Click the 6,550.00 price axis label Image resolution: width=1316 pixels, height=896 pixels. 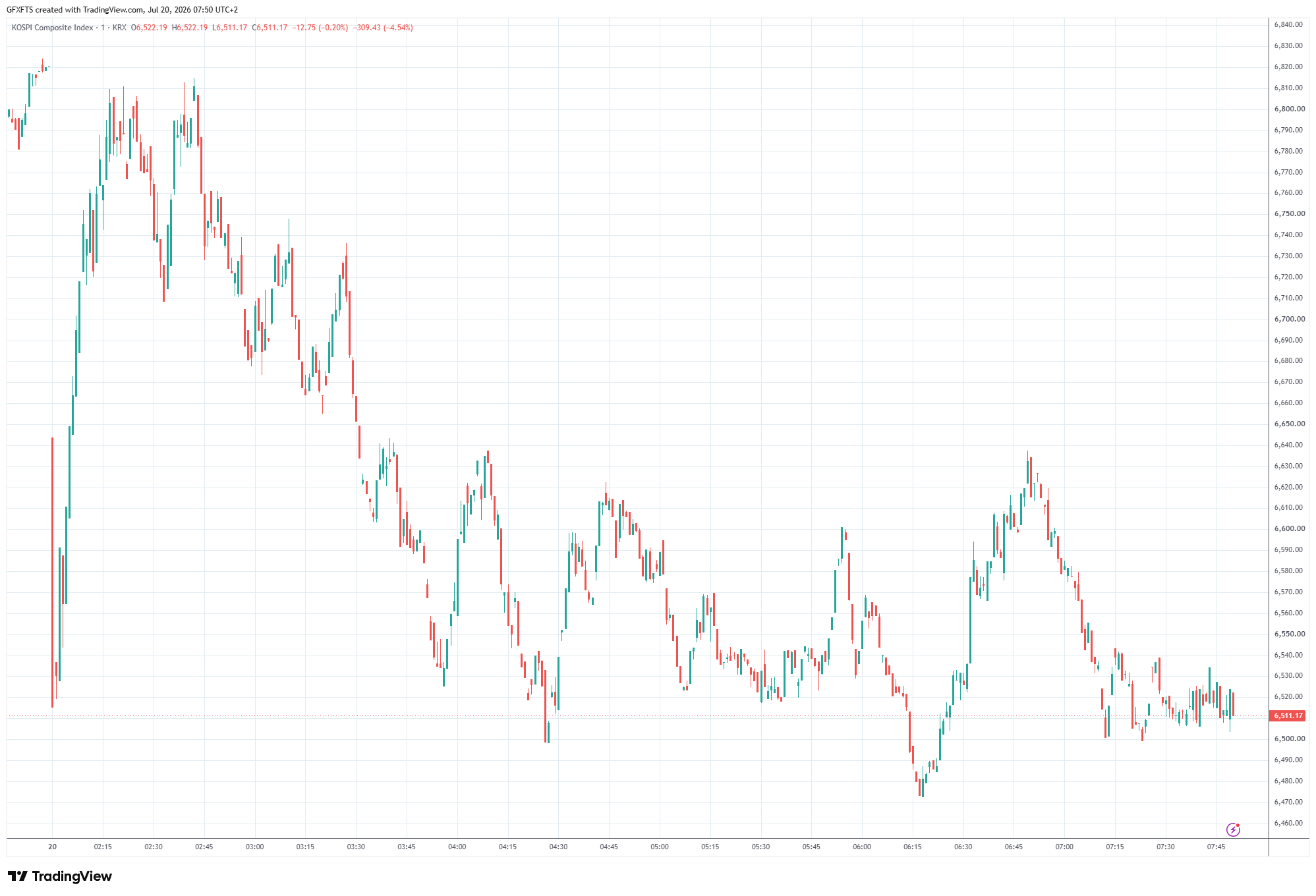pyautogui.click(x=1289, y=634)
